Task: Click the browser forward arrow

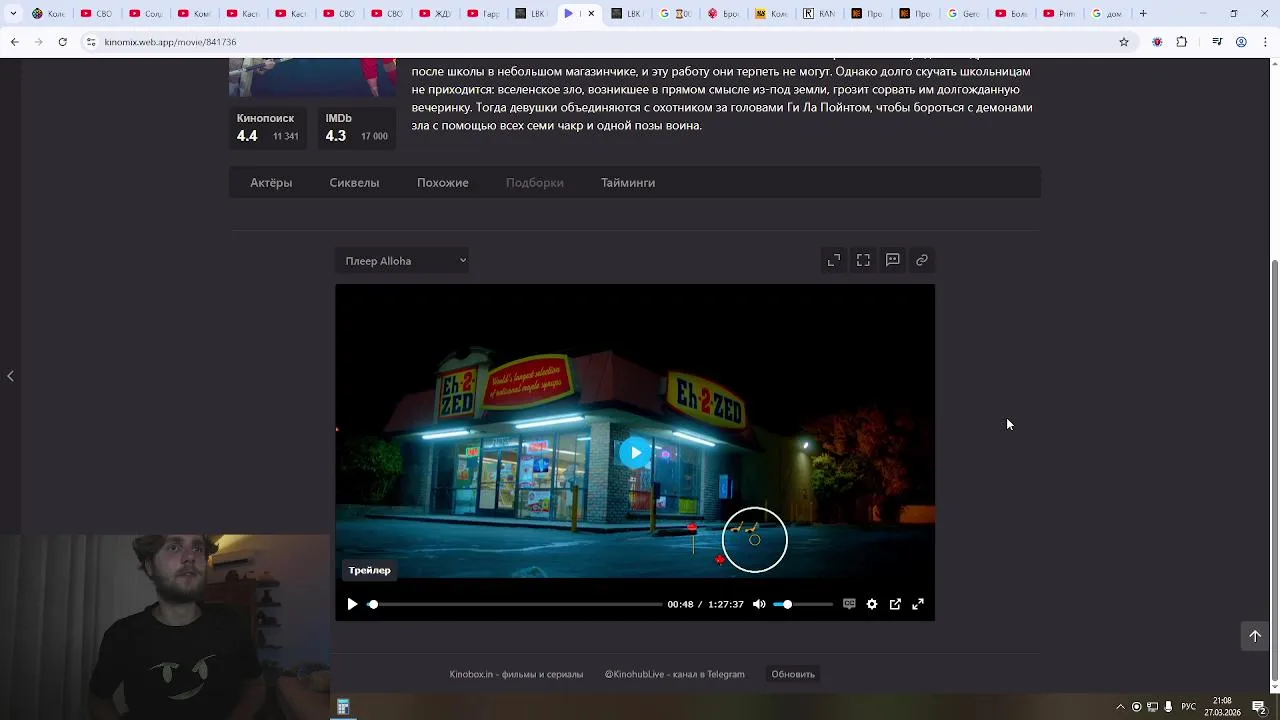Action: pos(38,42)
